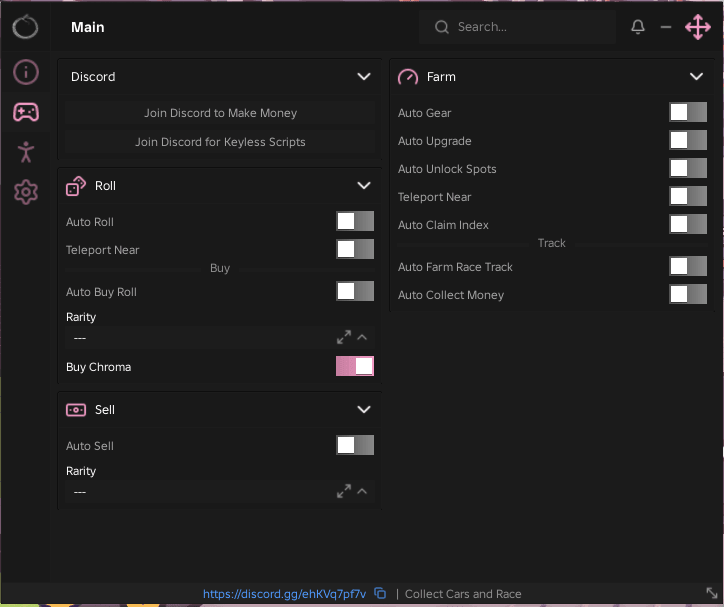
Task: Collapse the Roll section chevron
Action: (x=364, y=186)
